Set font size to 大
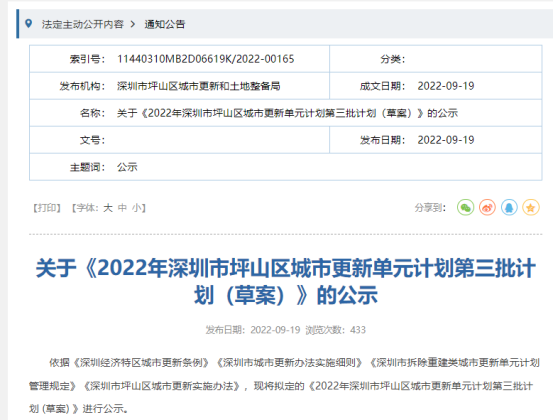 [108, 208]
